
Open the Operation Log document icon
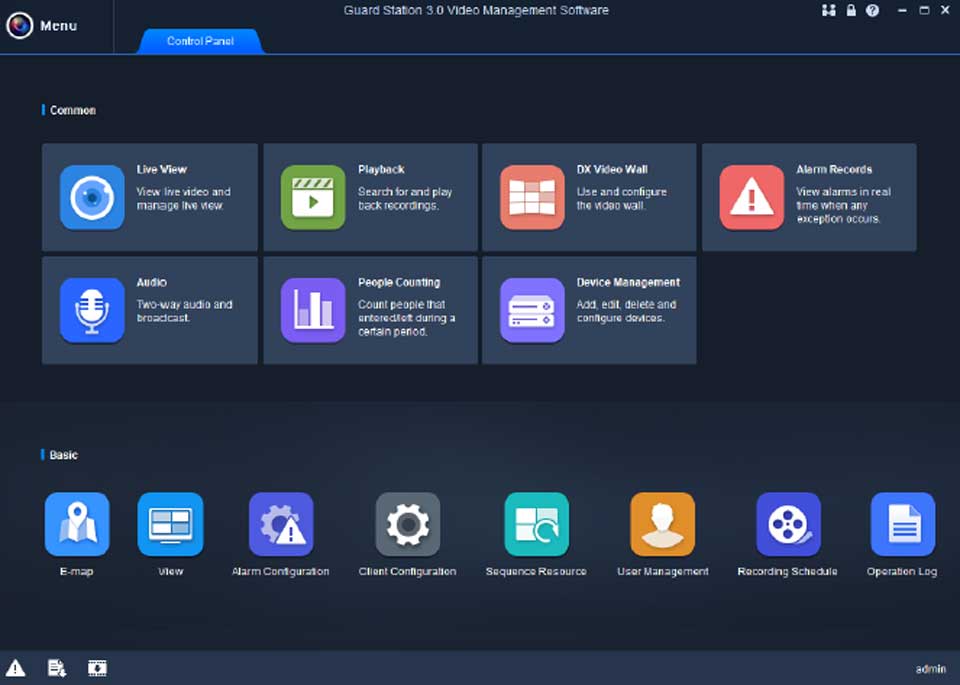click(903, 524)
